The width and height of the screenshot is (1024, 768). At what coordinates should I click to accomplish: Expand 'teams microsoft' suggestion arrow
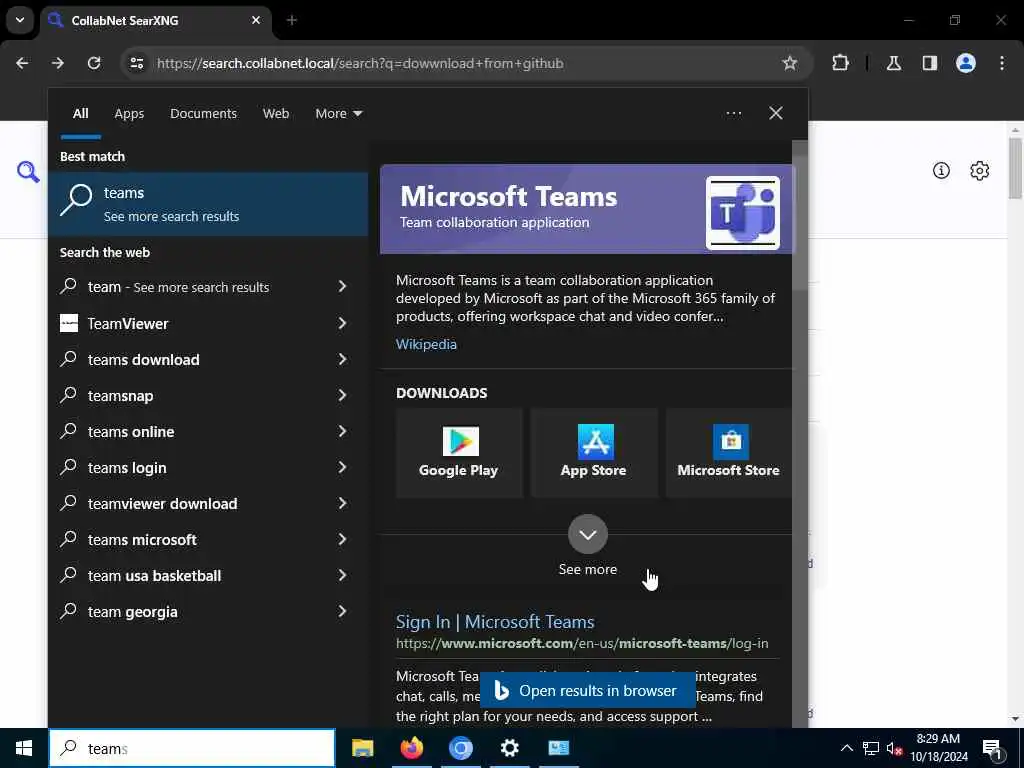pyautogui.click(x=342, y=539)
